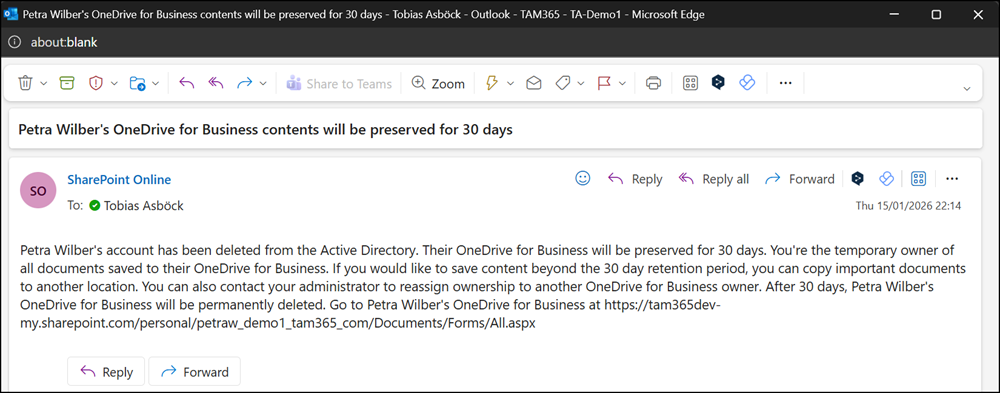Click recipient Tobias Asböck
The height and width of the screenshot is (393, 1000).
[144, 206]
